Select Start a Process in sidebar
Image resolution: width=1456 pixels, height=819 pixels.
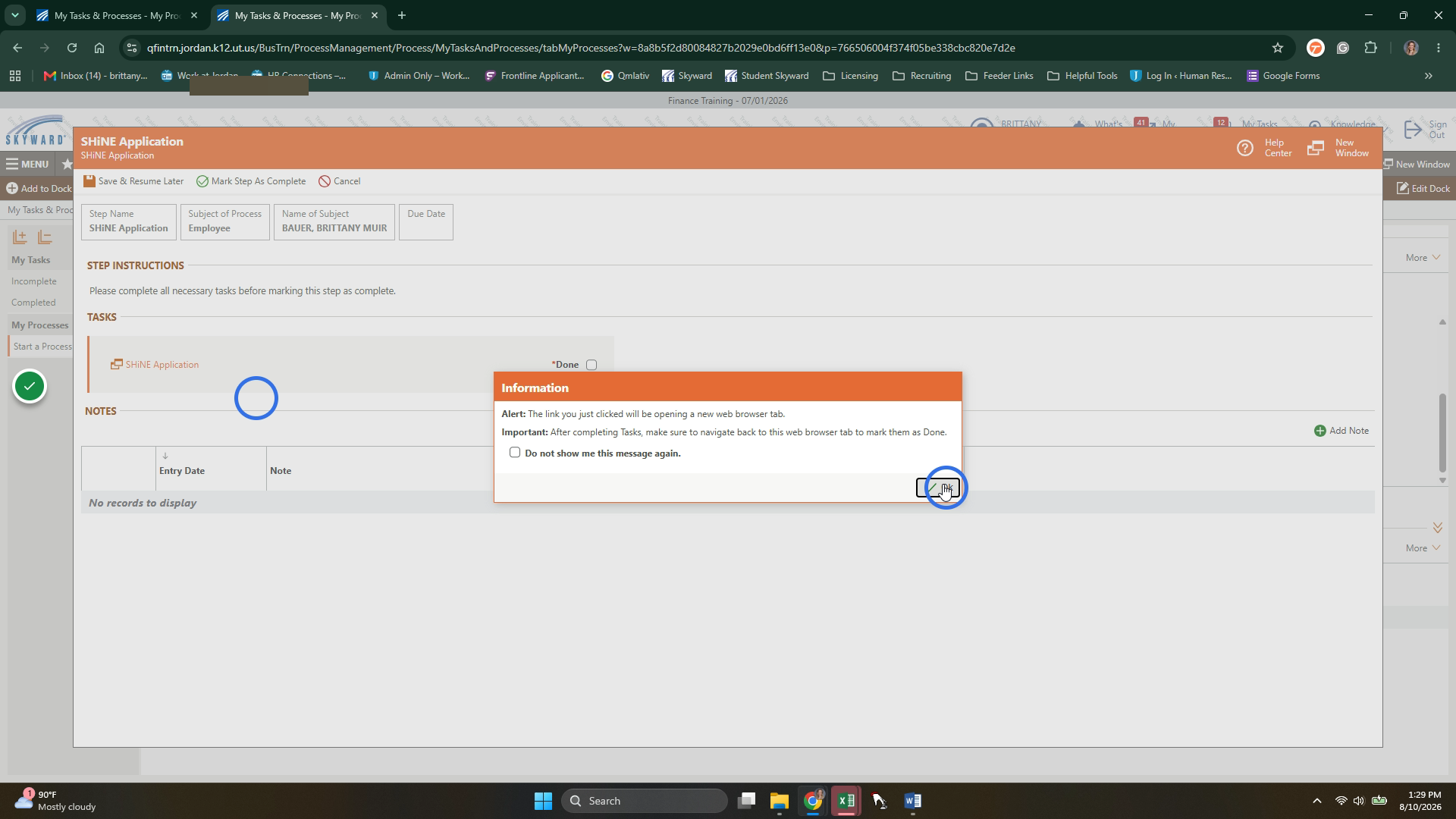(42, 347)
